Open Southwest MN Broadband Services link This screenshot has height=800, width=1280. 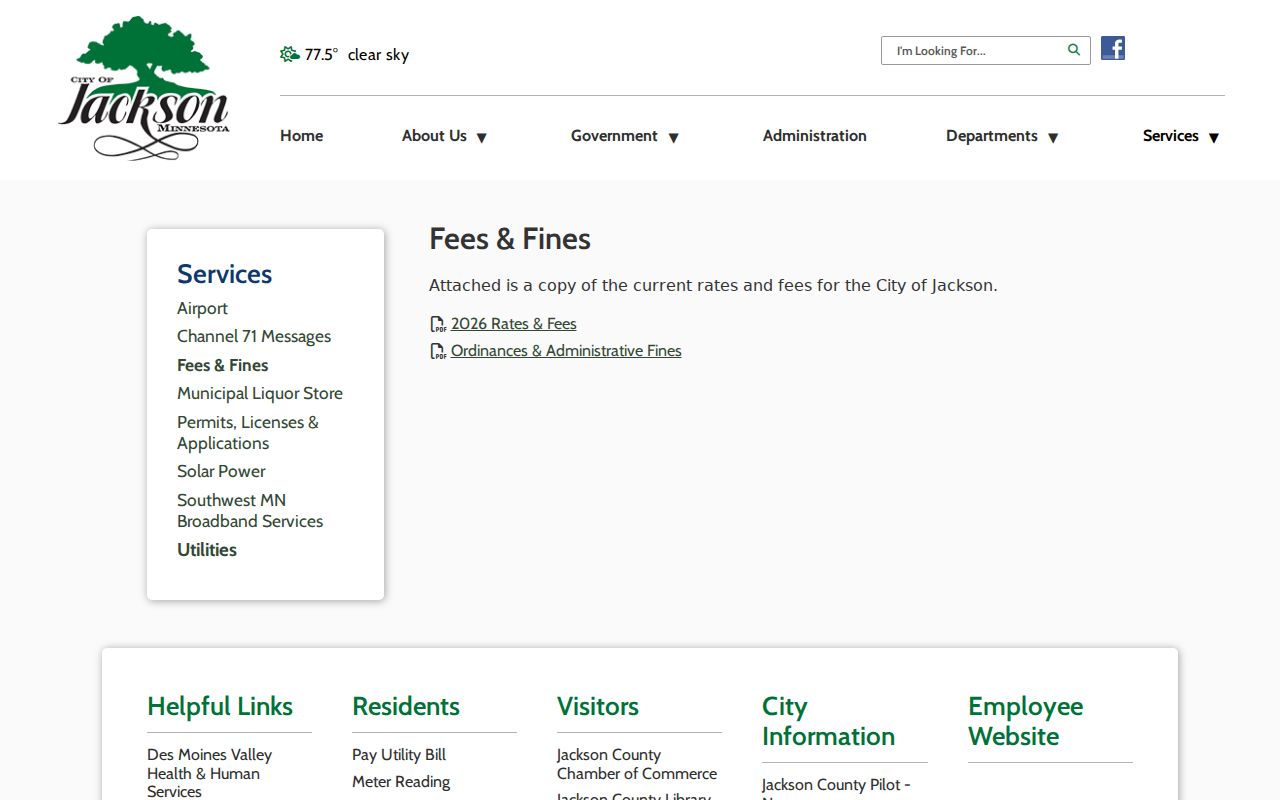(x=250, y=510)
